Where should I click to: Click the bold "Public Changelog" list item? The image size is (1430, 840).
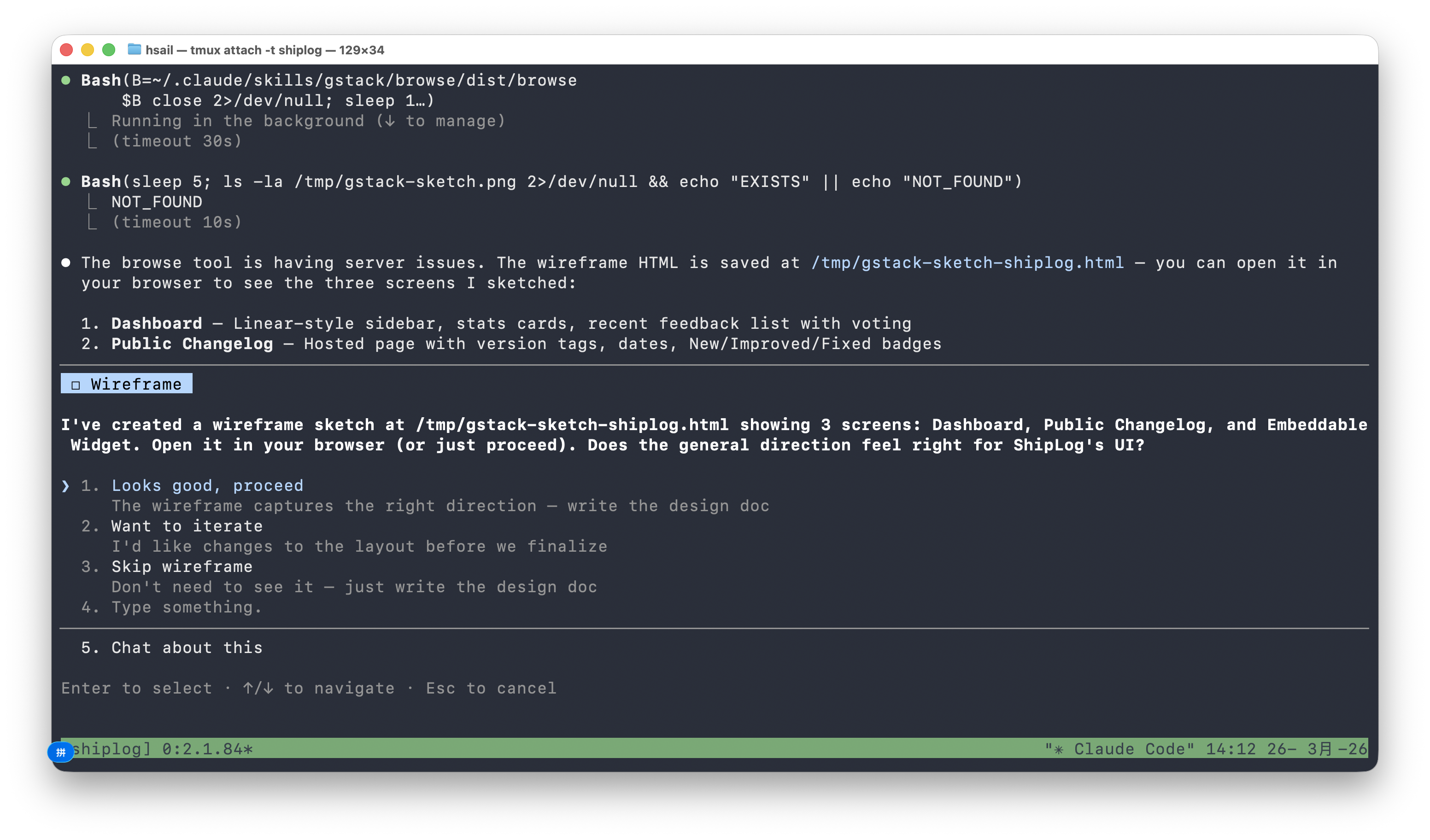click(192, 344)
